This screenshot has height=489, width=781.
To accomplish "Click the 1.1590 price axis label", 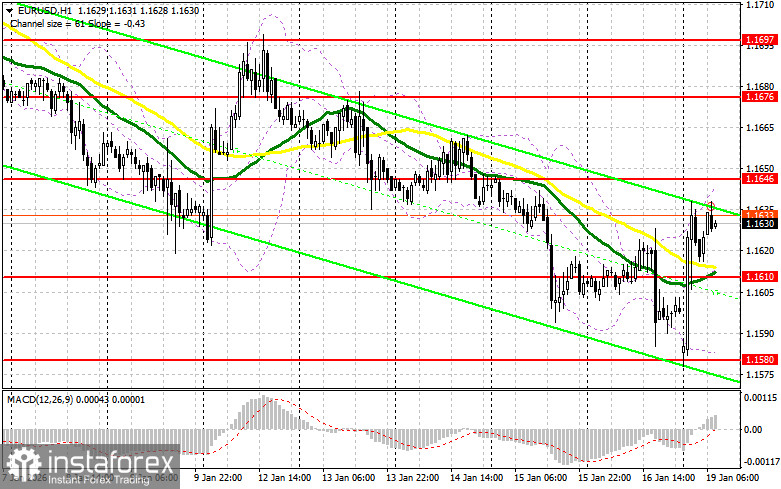I will click(760, 333).
